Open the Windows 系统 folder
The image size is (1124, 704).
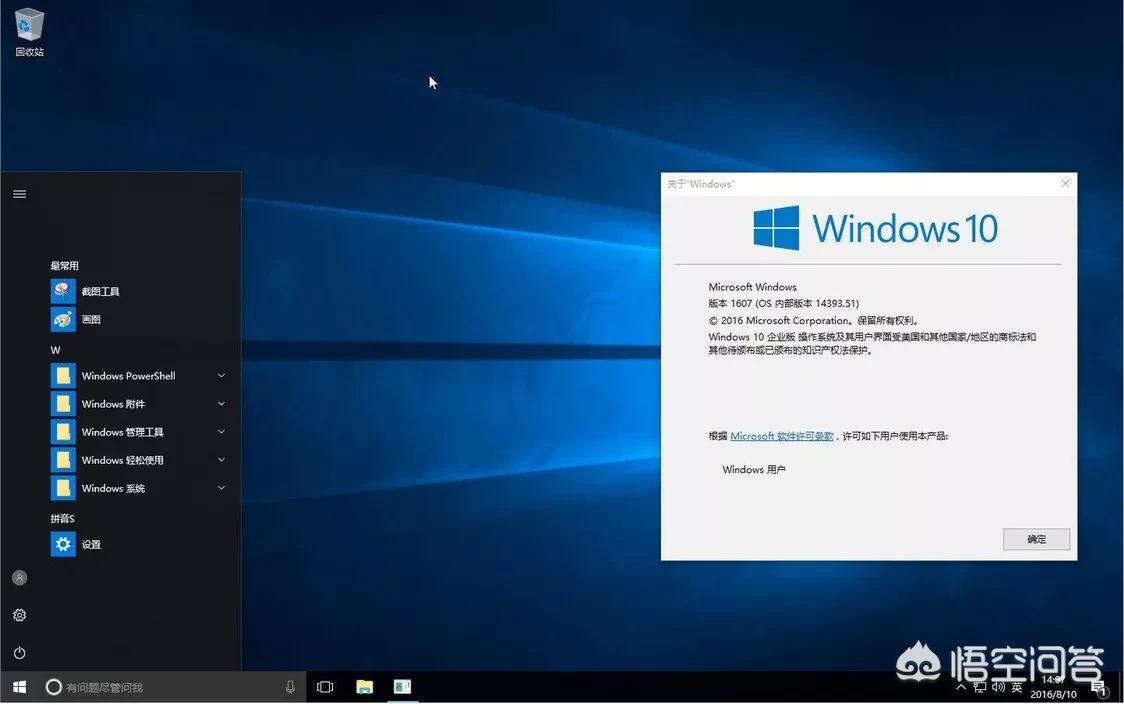click(138, 488)
